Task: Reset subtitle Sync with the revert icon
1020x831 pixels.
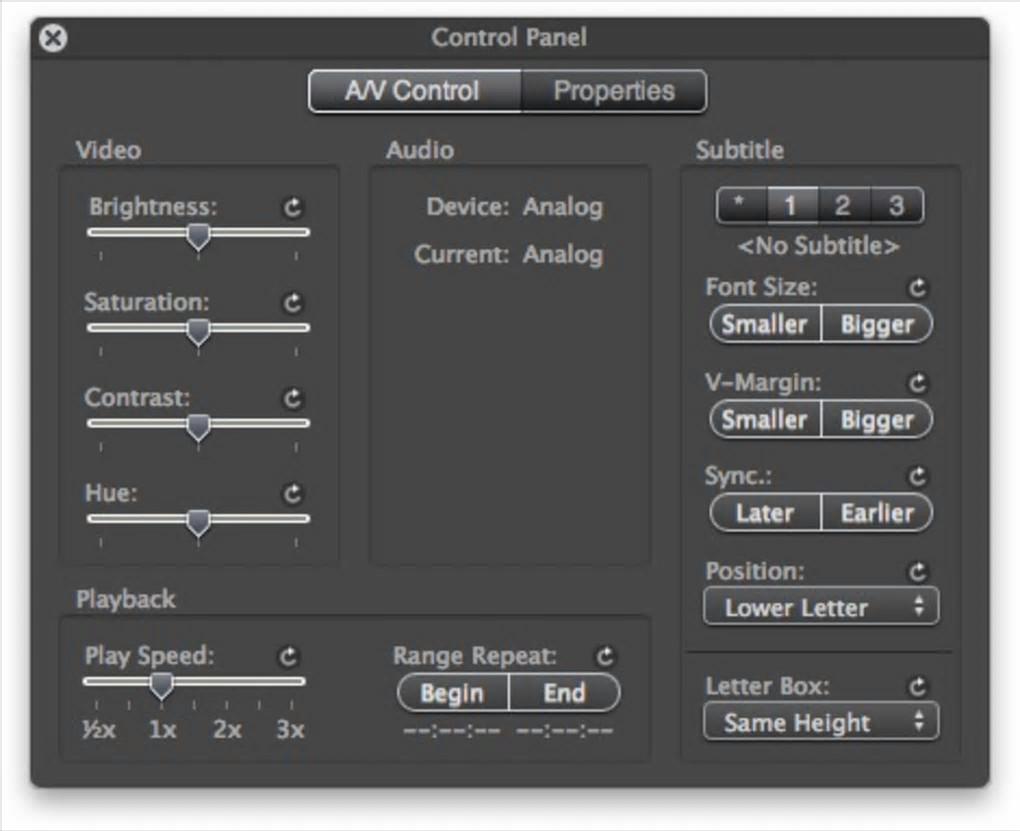Action: [x=918, y=477]
